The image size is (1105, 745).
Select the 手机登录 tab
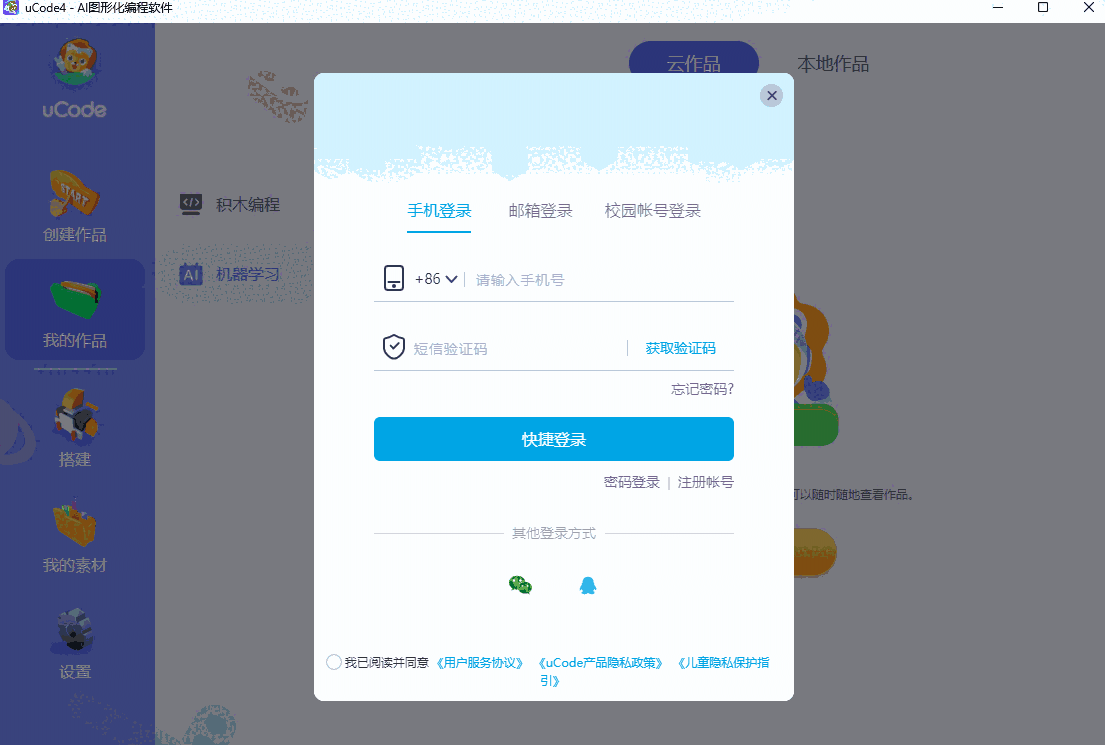pos(439,211)
